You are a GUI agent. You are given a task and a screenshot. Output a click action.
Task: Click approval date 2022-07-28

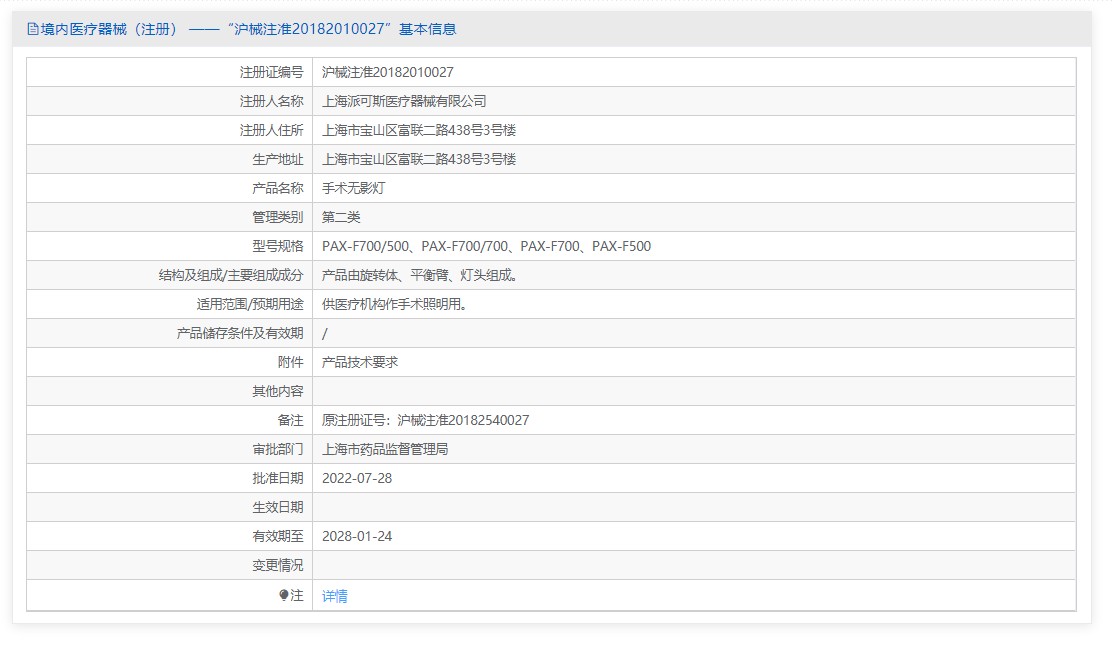coord(357,479)
